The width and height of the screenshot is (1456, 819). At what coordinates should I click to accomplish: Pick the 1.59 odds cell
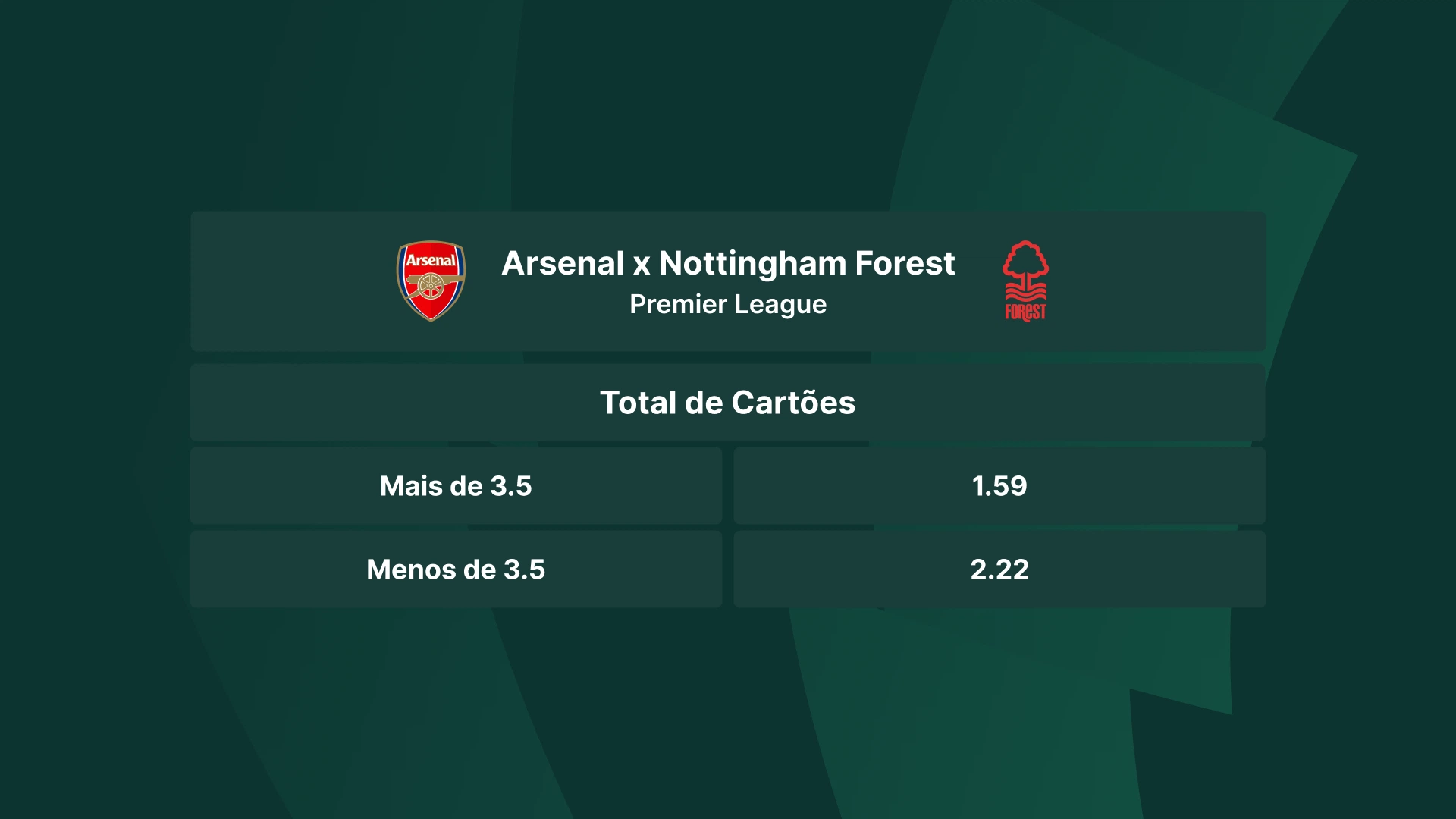[x=999, y=486]
